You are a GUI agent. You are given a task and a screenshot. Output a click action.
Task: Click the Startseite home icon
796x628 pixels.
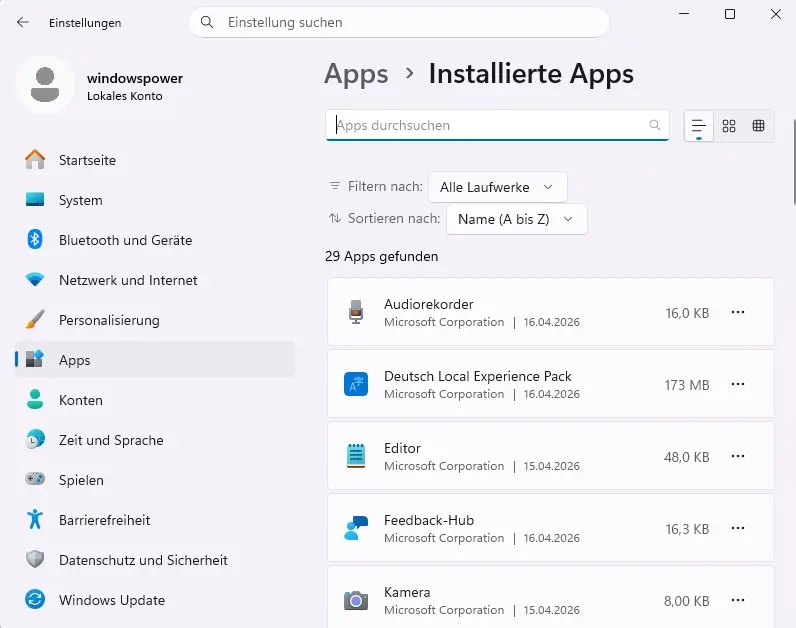(x=35, y=160)
